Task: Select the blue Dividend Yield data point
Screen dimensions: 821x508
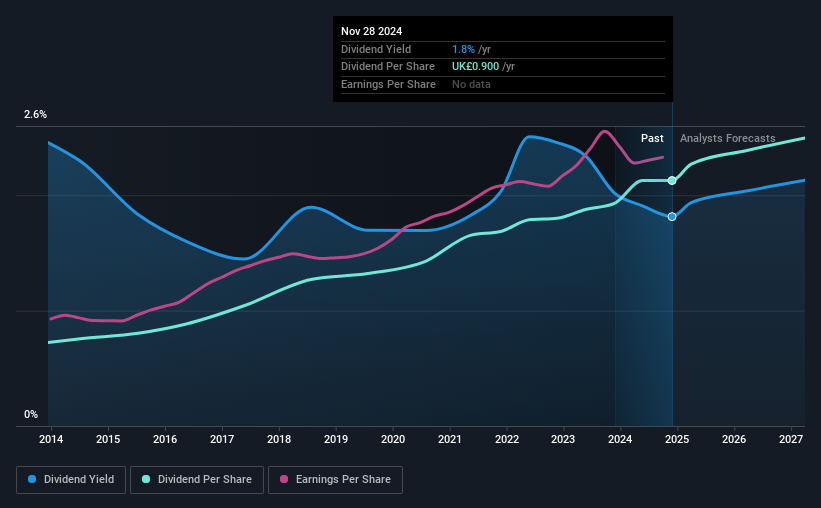Action: 672,216
